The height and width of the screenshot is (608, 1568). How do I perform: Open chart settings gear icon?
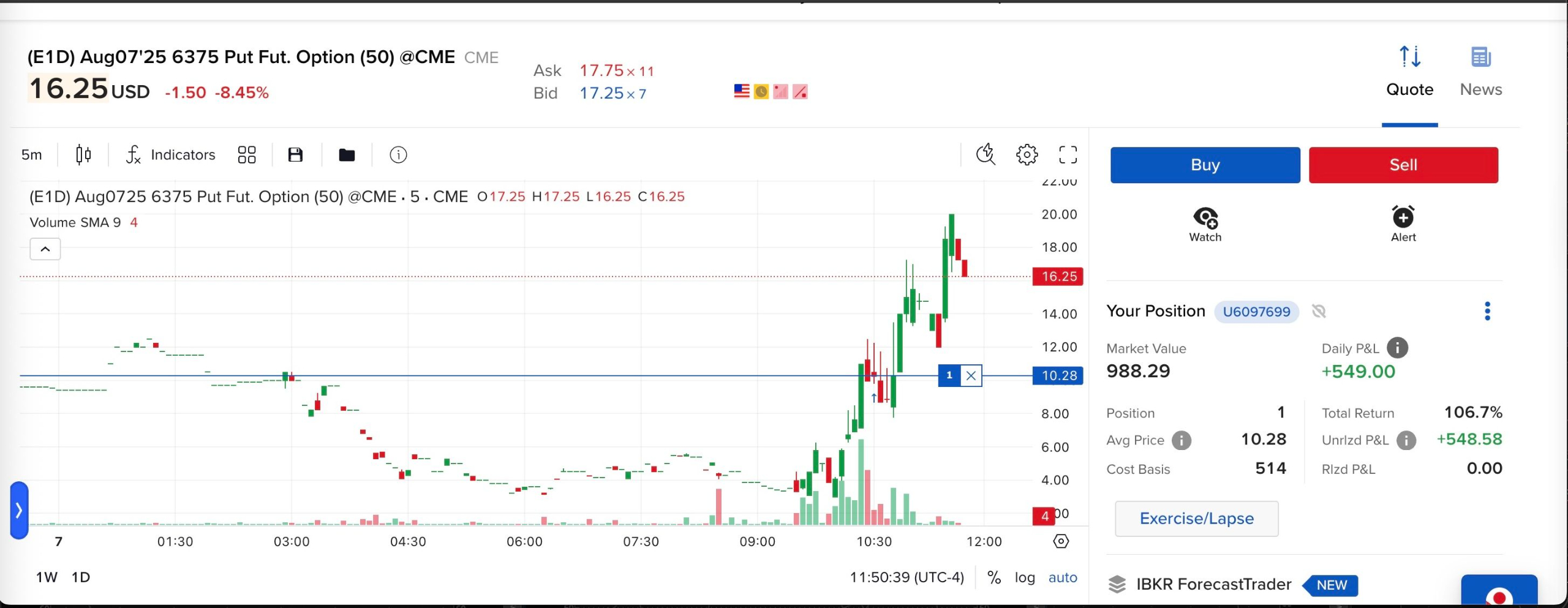point(1027,154)
